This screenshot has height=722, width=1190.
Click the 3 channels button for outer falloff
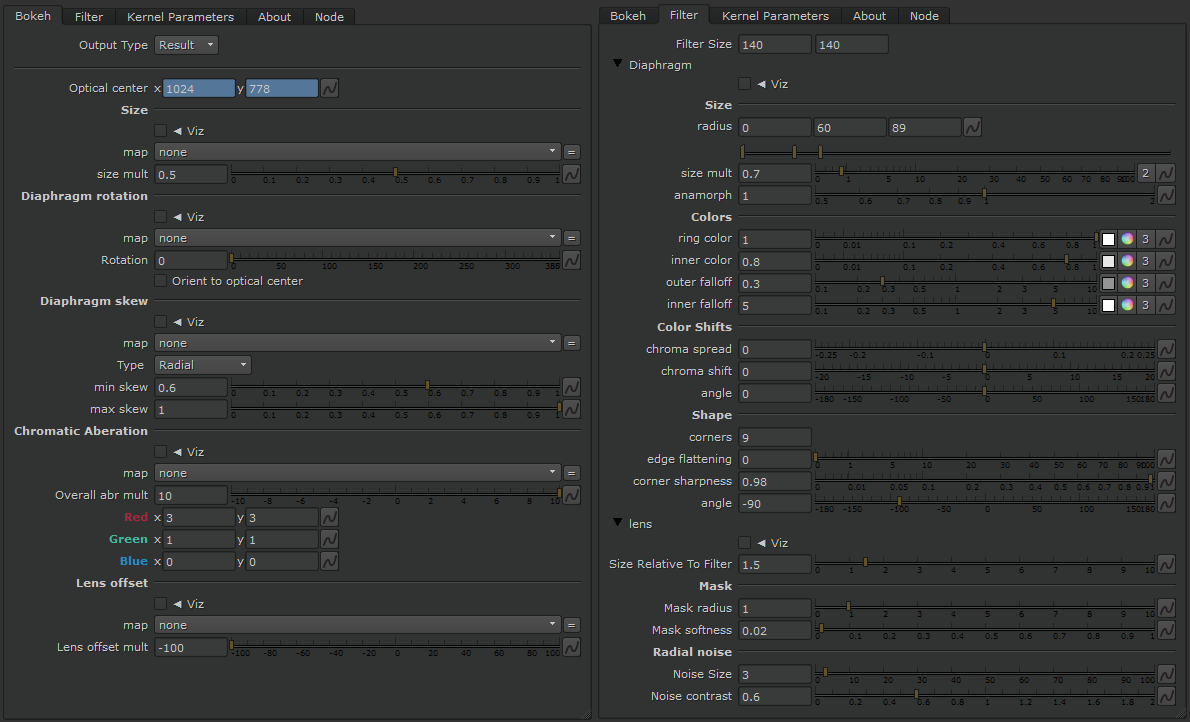point(1146,283)
